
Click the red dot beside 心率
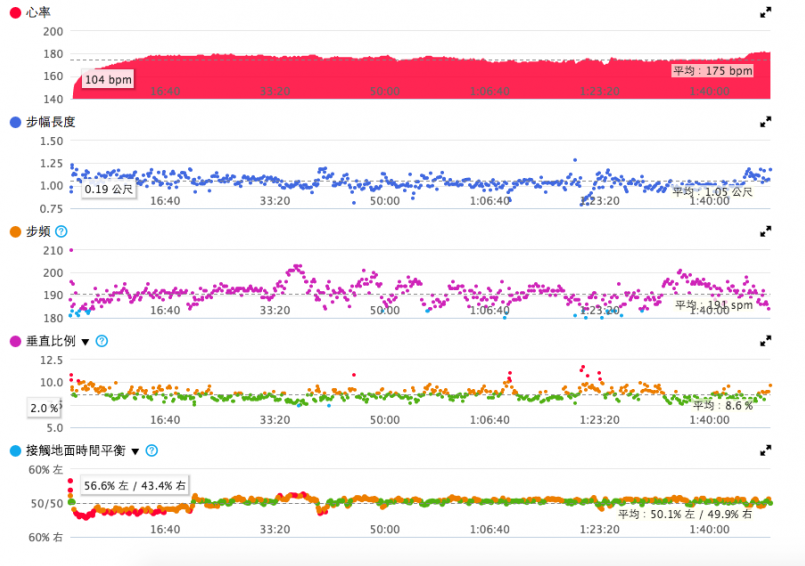[15, 12]
